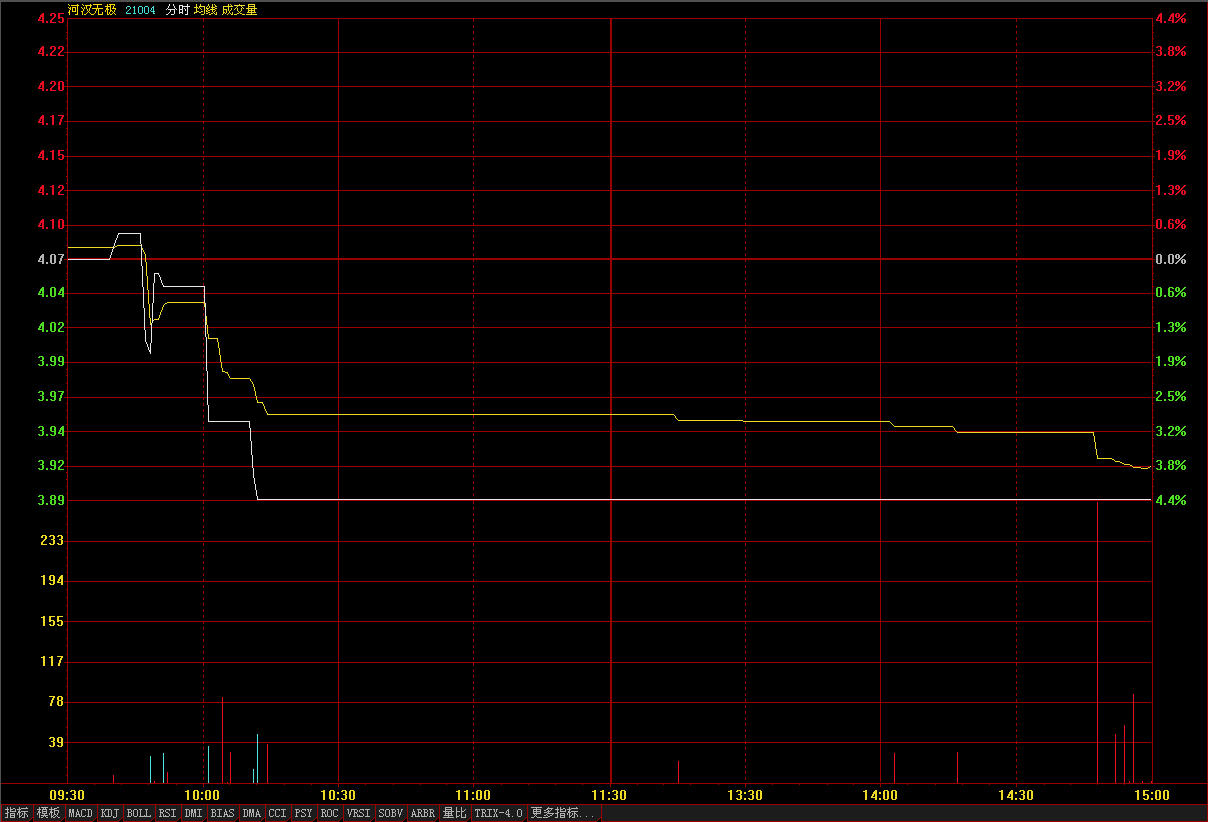Click the 10:00 time axis label
1208x822 pixels.
(203, 795)
